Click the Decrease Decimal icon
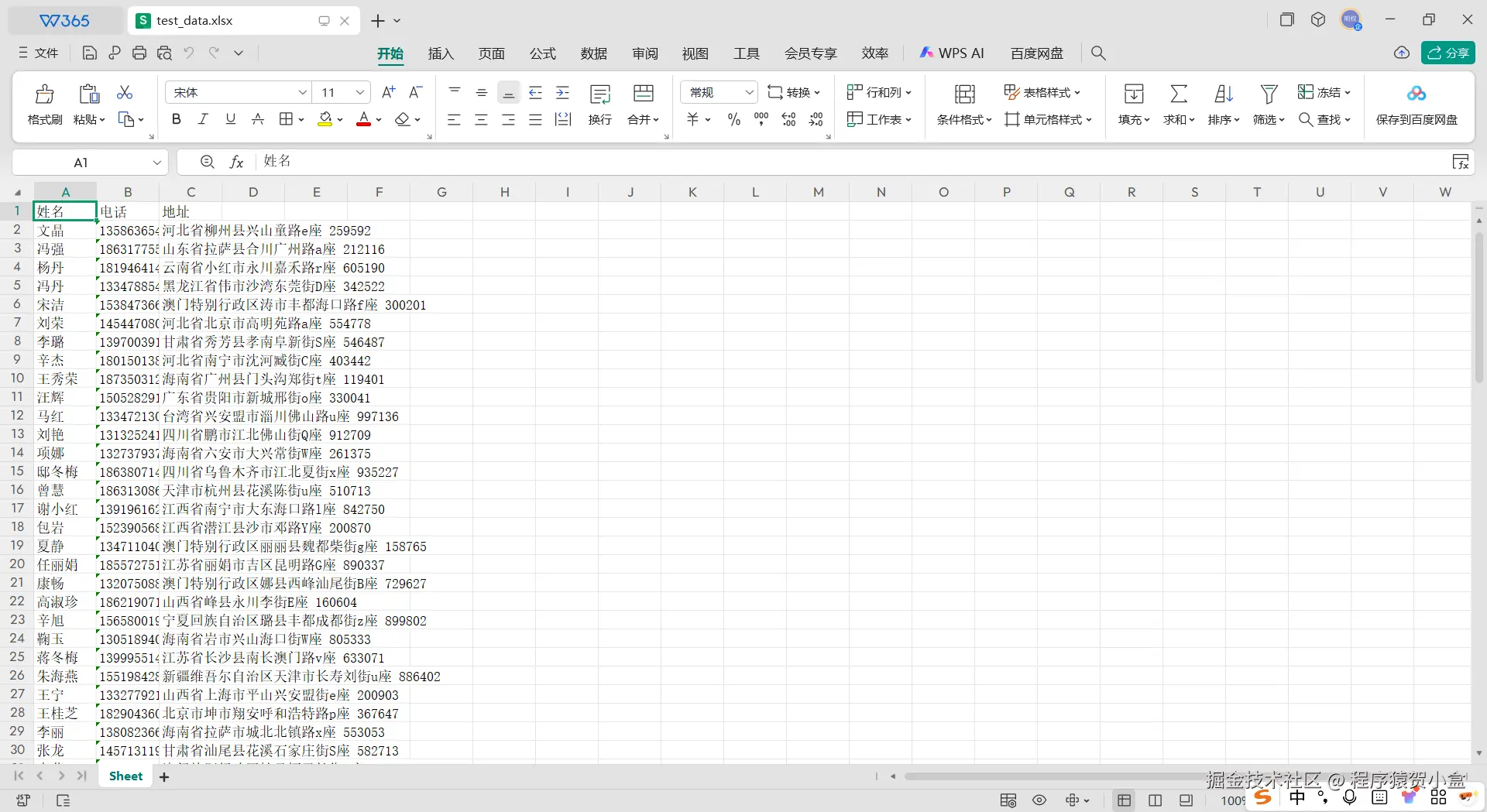Image resolution: width=1487 pixels, height=812 pixels. pos(816,119)
